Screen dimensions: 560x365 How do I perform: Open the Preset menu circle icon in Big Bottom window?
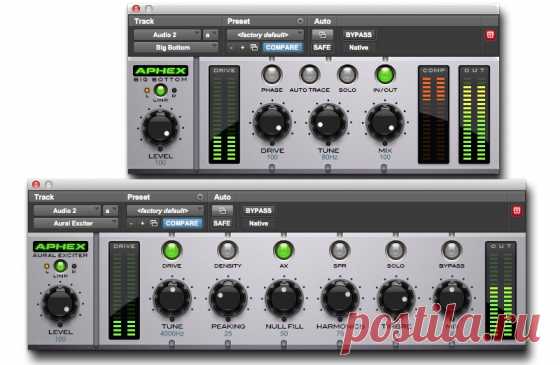[x=300, y=21]
